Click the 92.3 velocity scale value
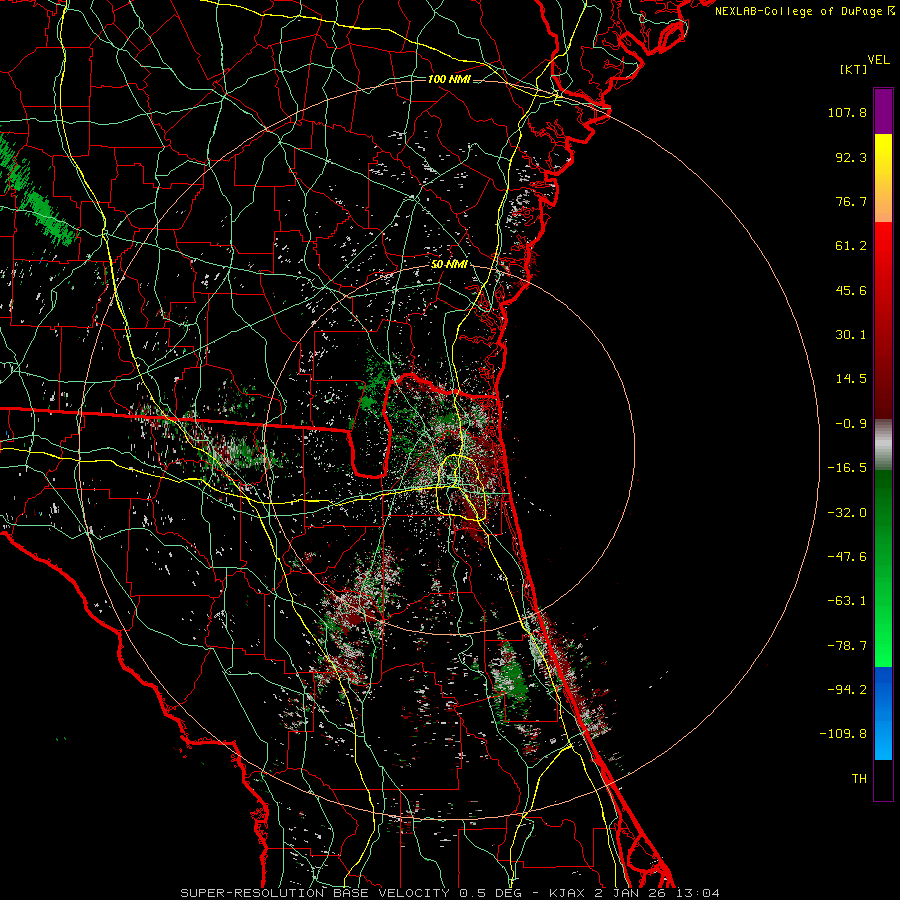The width and height of the screenshot is (900, 900). (851, 157)
